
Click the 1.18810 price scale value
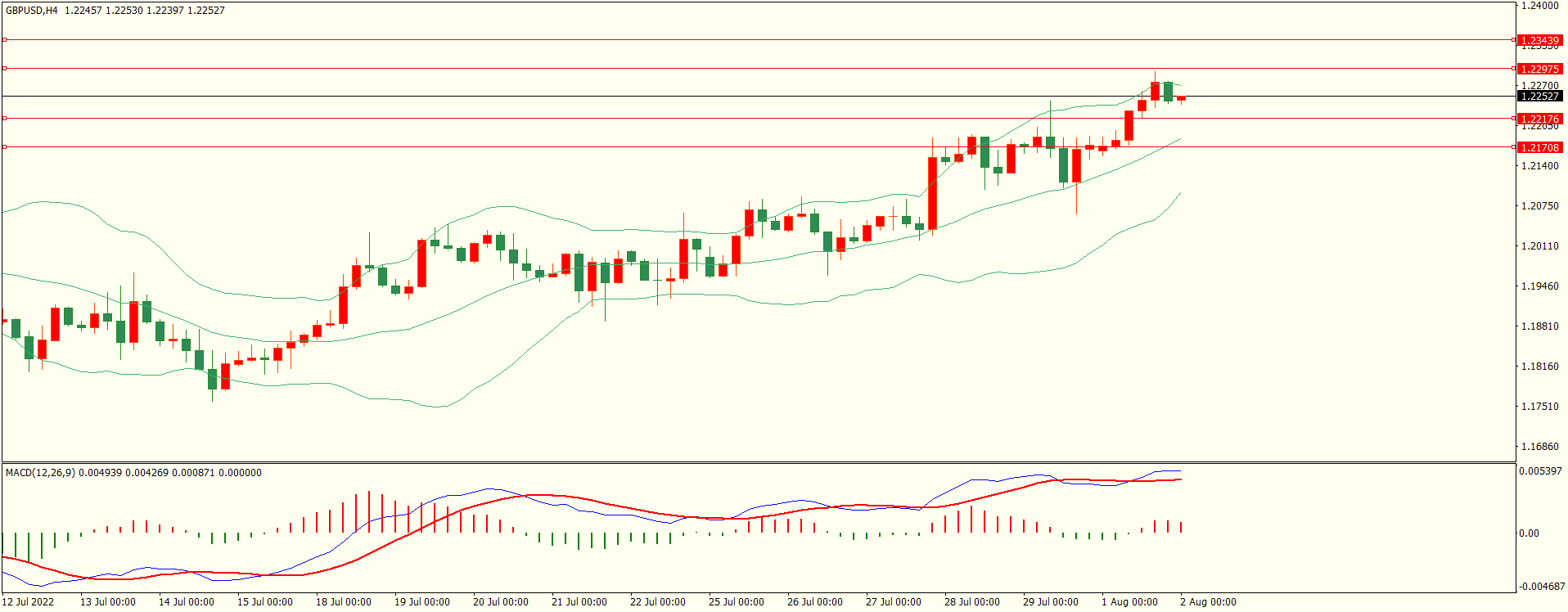(x=1539, y=326)
